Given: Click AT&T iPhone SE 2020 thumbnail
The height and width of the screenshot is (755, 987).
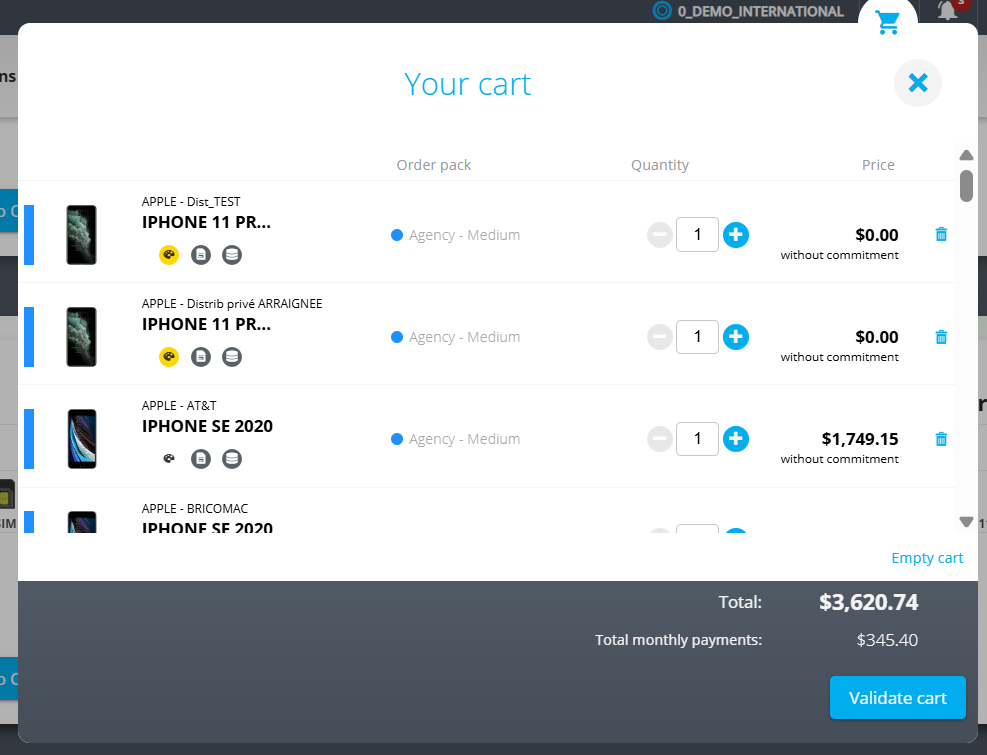Looking at the screenshot, I should point(82,439).
